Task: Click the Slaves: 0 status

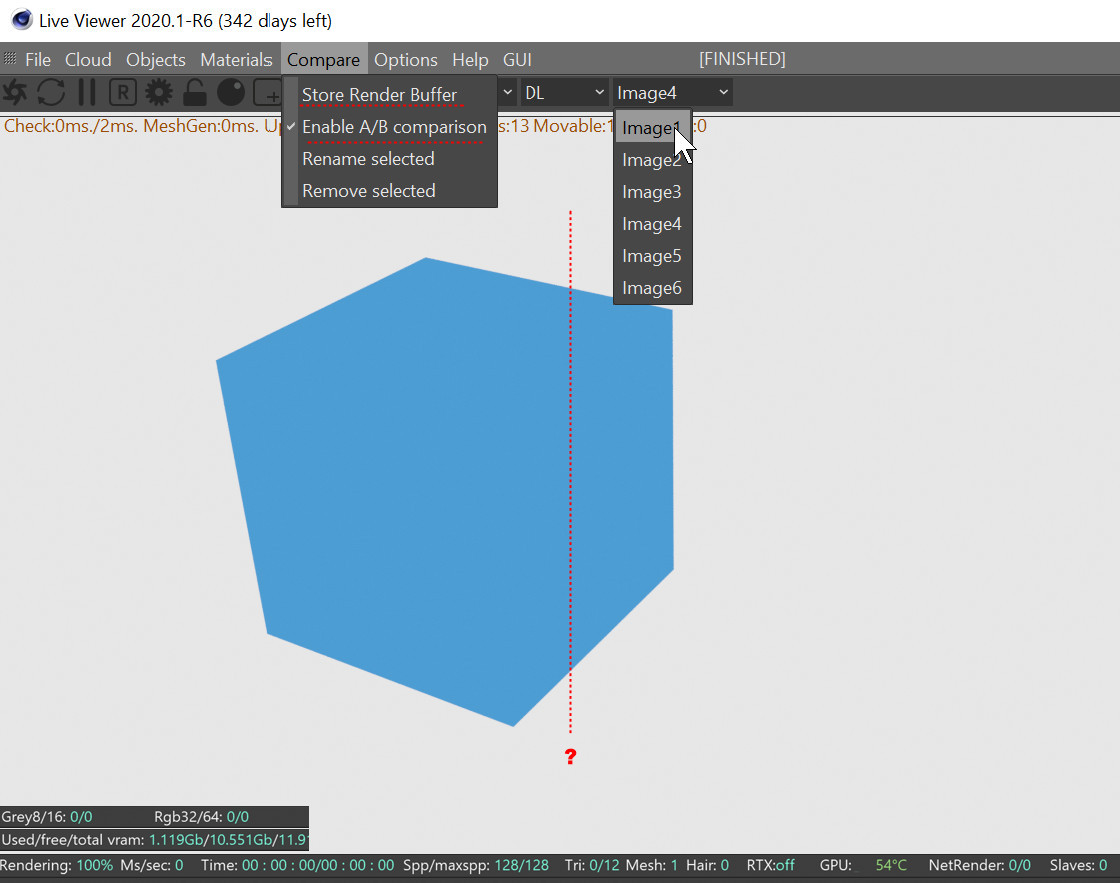Action: [1078, 865]
